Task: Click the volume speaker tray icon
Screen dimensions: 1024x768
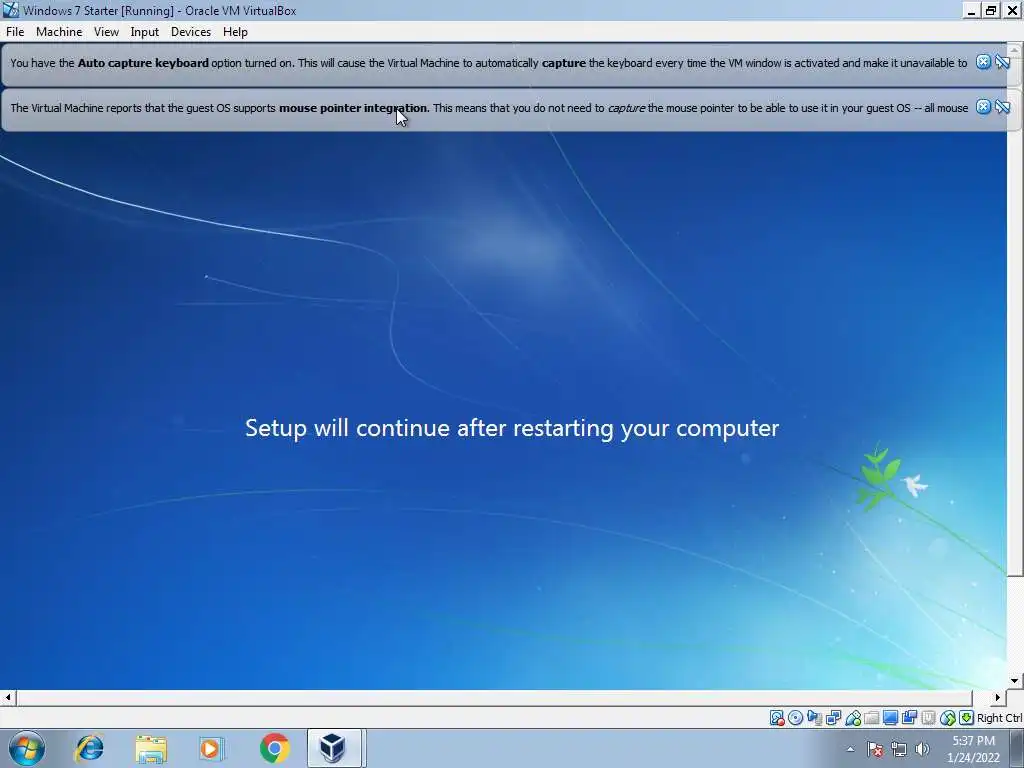Action: tap(922, 749)
